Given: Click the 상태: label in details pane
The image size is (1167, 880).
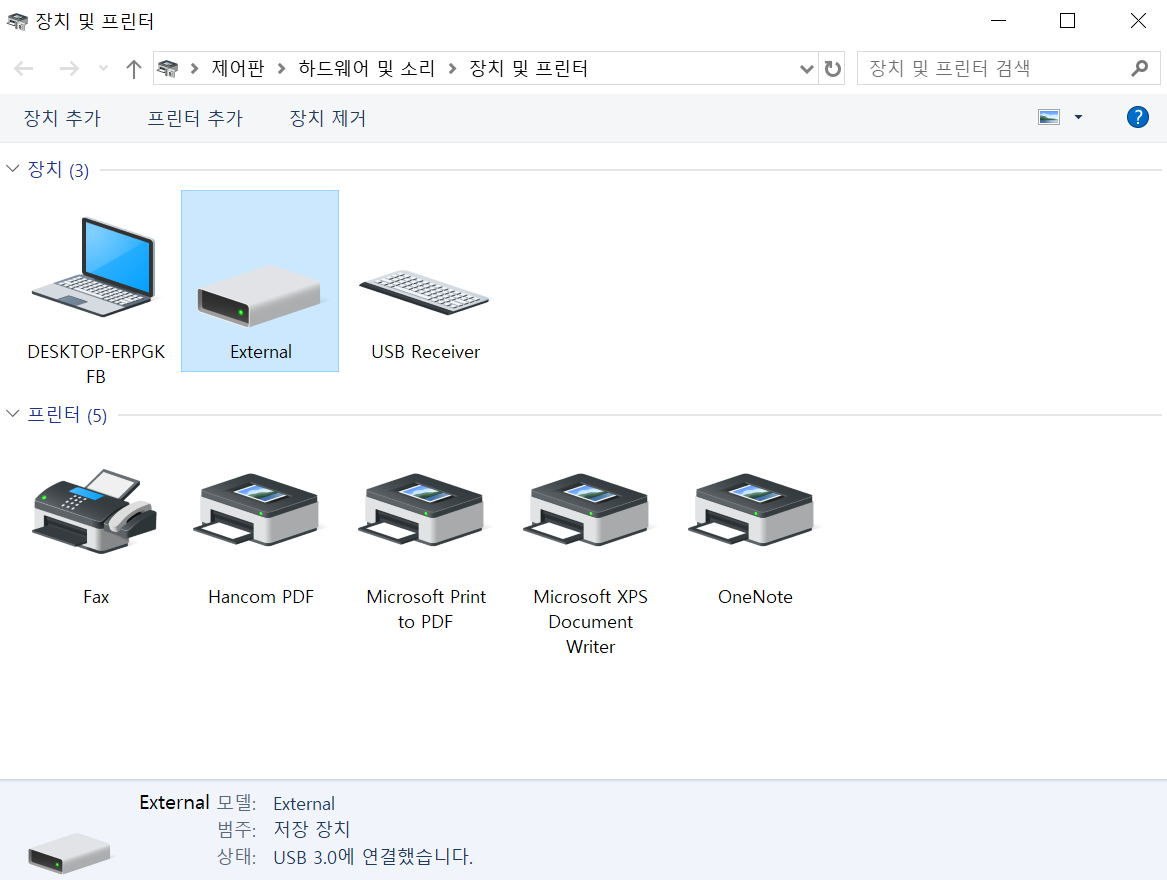Looking at the screenshot, I should point(237,857).
